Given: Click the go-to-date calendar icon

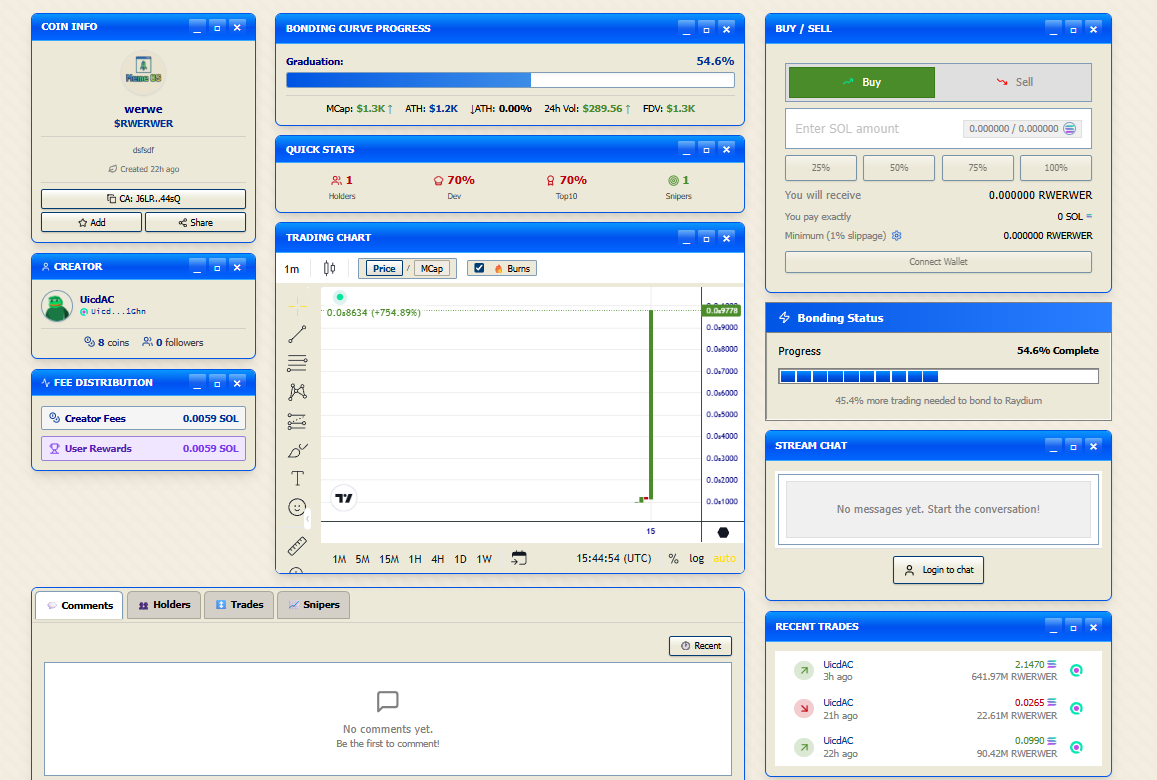Looking at the screenshot, I should click(518, 558).
